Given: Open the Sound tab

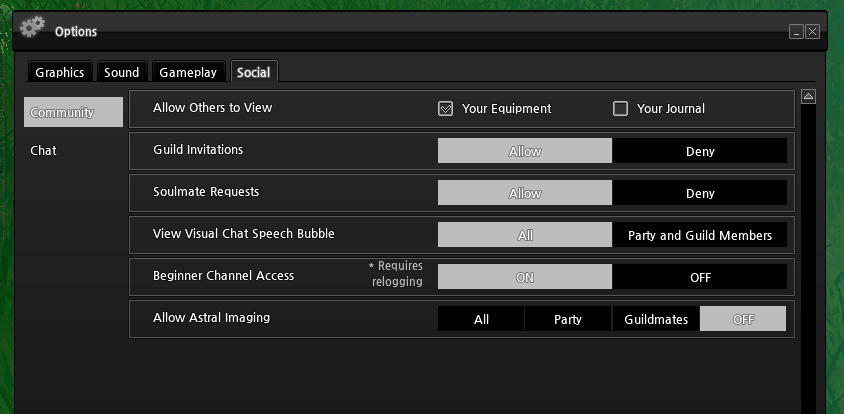Looking at the screenshot, I should pos(121,72).
